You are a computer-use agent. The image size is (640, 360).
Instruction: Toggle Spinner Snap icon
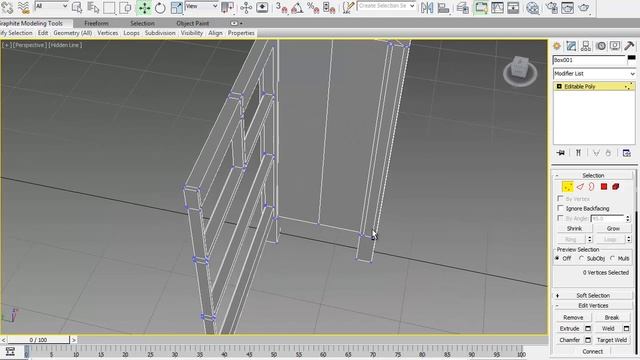(x=329, y=7)
